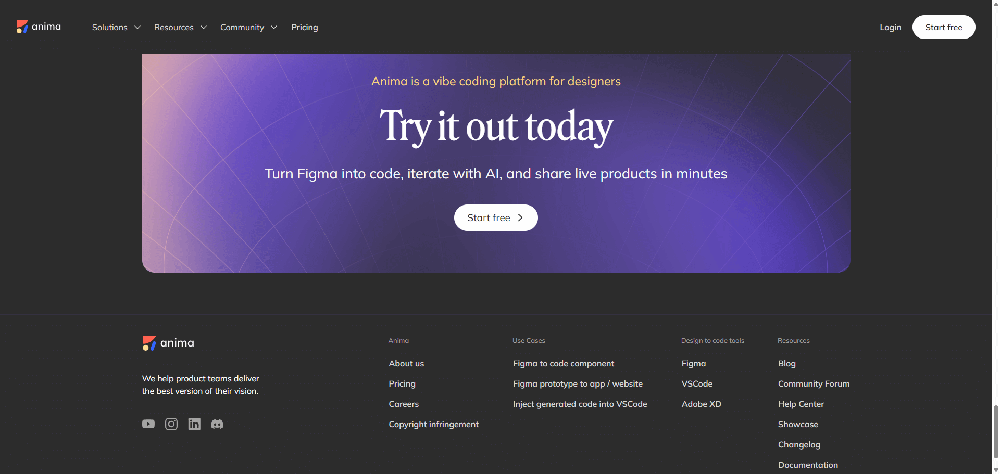
Task: Open Anima's YouTube channel icon
Action: [149, 424]
